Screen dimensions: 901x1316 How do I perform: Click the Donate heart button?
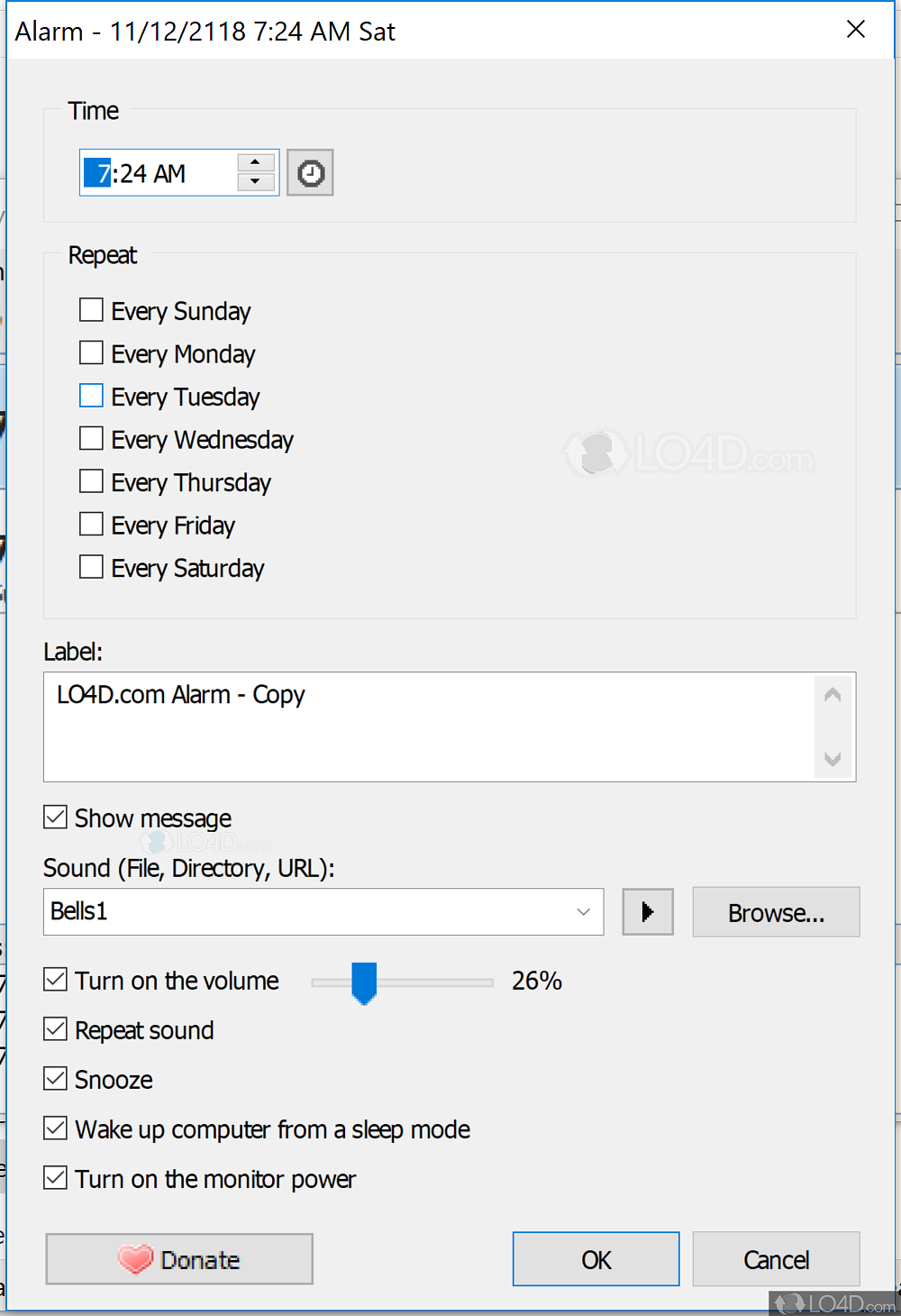[x=179, y=1259]
